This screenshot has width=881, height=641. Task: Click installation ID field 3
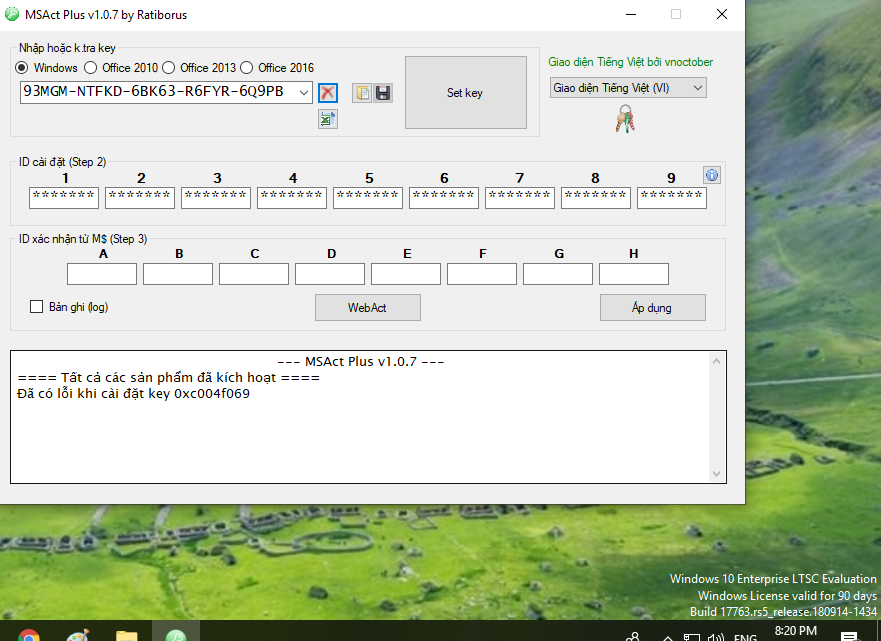[x=216, y=198]
